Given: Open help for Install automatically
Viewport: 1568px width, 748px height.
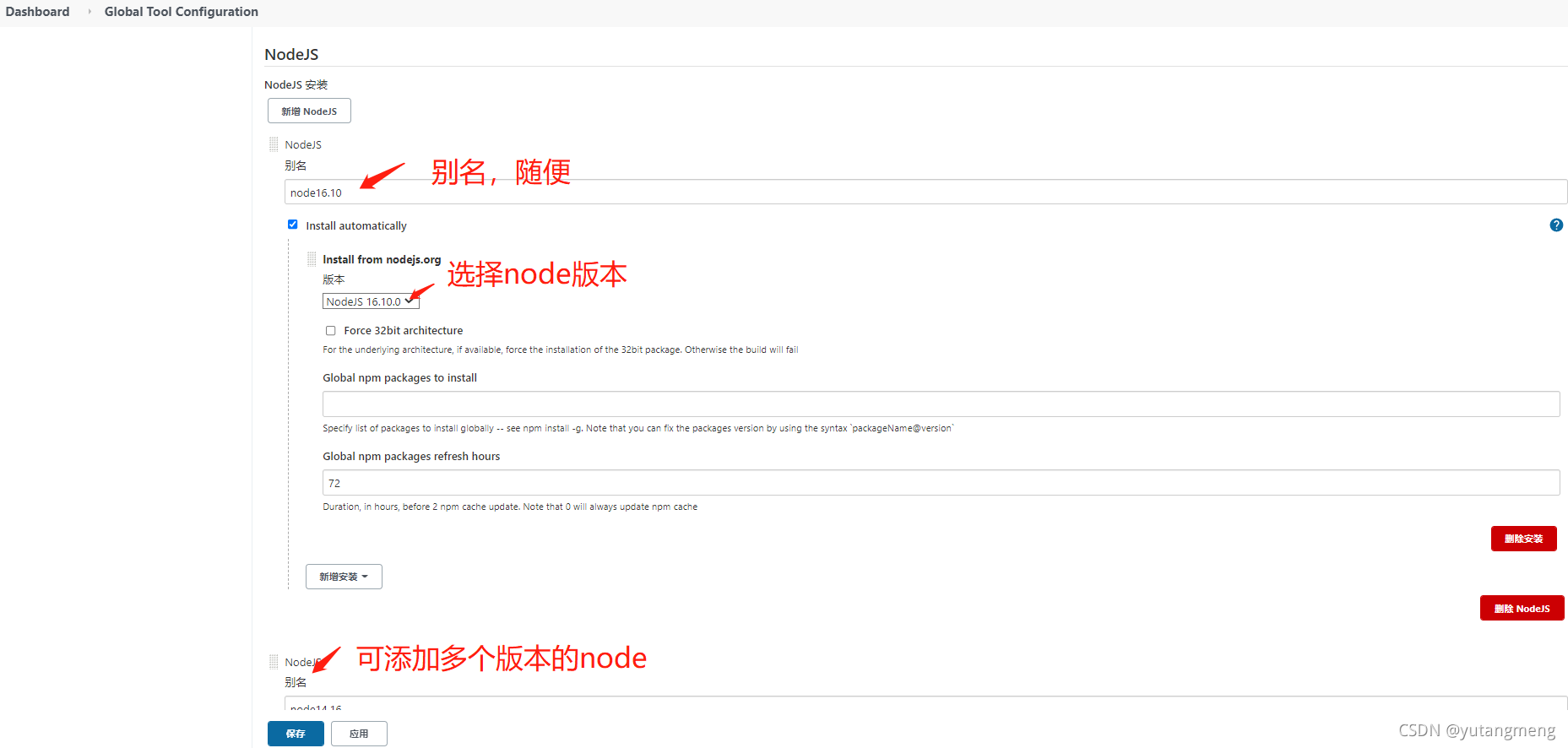Looking at the screenshot, I should point(1556,225).
